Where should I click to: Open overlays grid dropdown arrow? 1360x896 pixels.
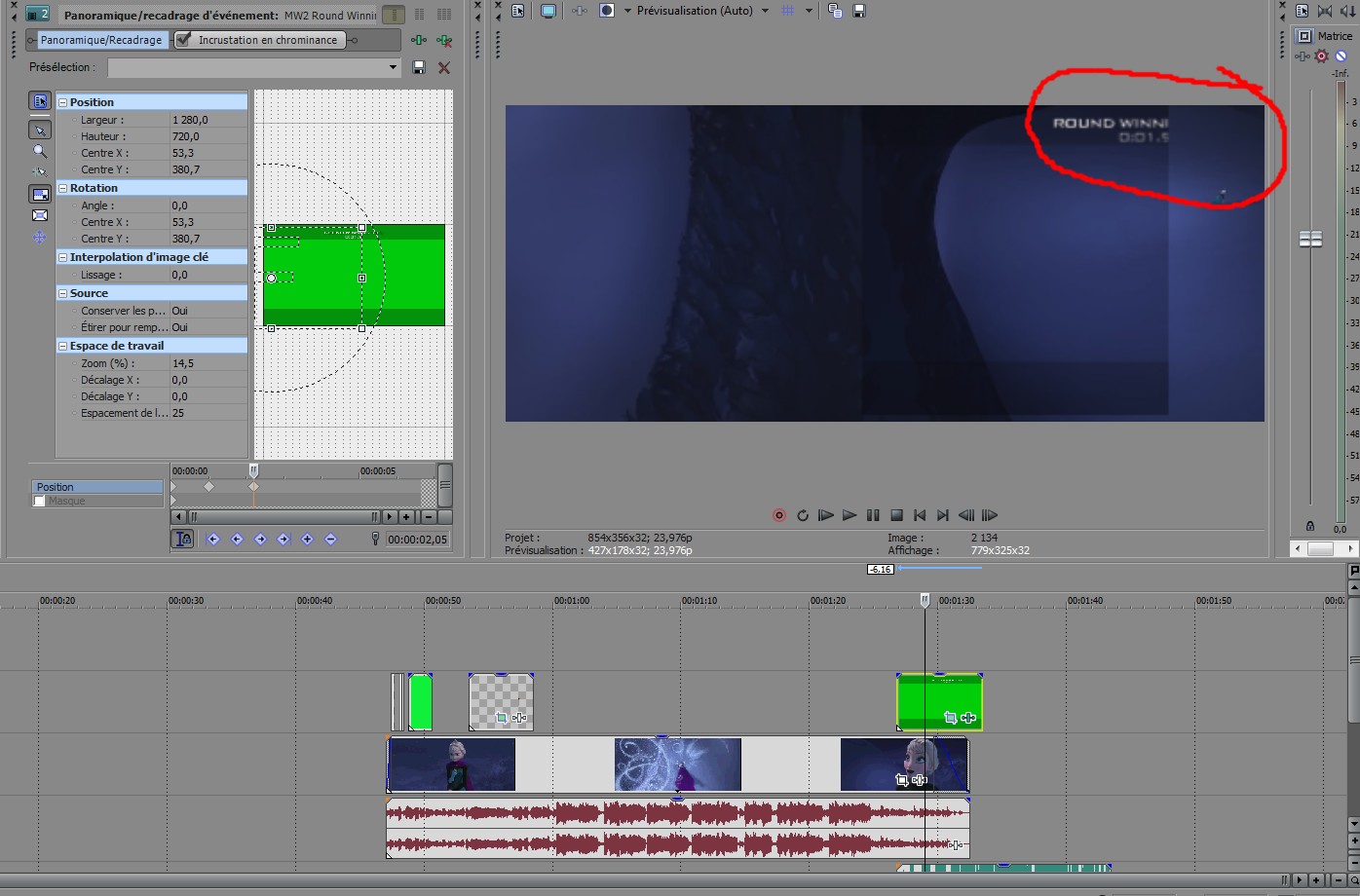click(809, 11)
